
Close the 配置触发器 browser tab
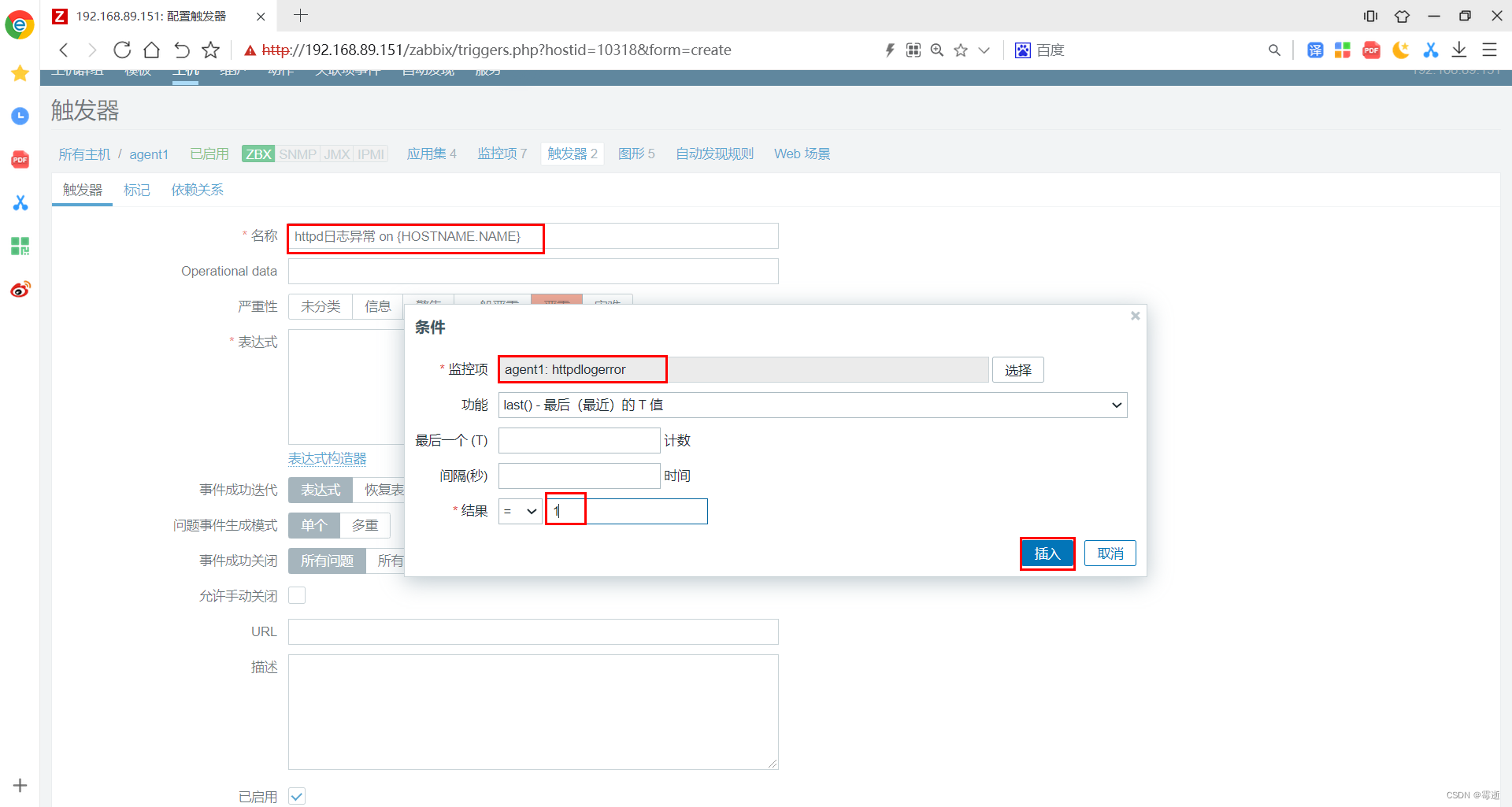261,17
